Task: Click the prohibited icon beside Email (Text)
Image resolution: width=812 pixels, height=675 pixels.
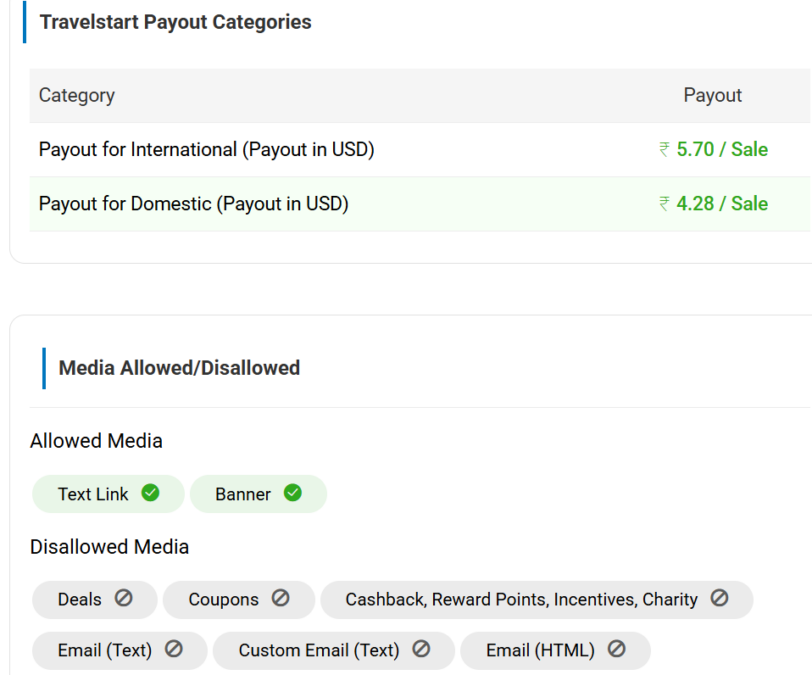Action: coord(173,649)
